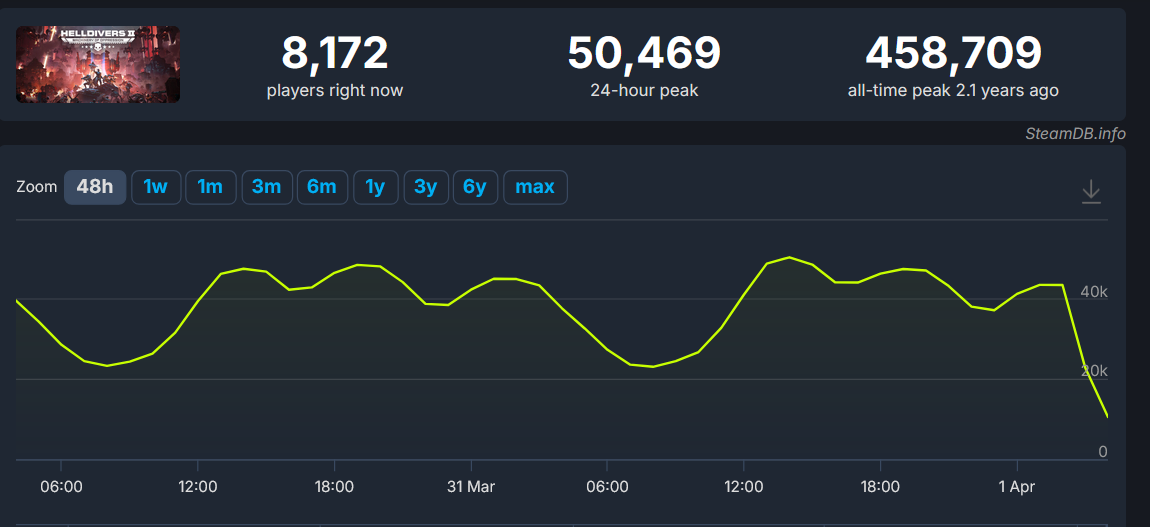Select the 48h zoom range

95,187
